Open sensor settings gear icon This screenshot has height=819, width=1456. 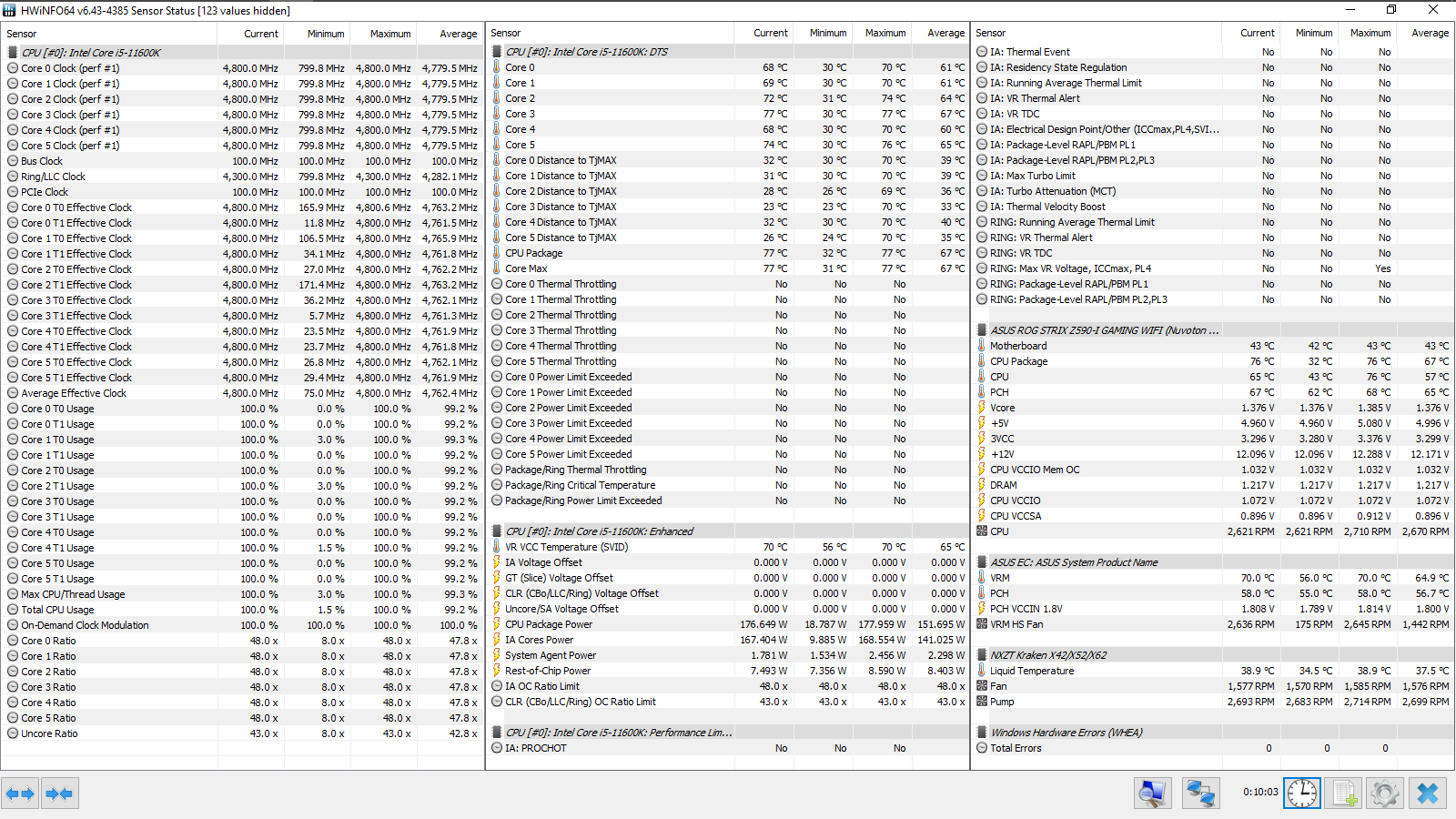click(x=1385, y=794)
